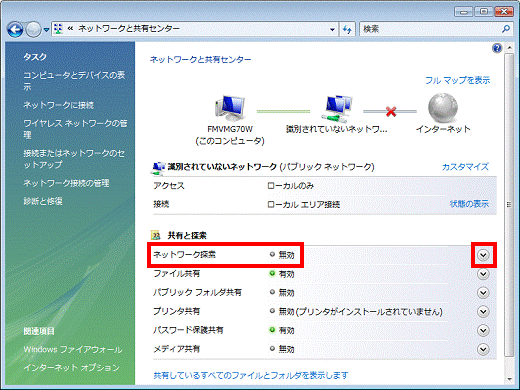Click カスタマイズ link for the network
Screen dimensions: 520x390
pos(465,167)
